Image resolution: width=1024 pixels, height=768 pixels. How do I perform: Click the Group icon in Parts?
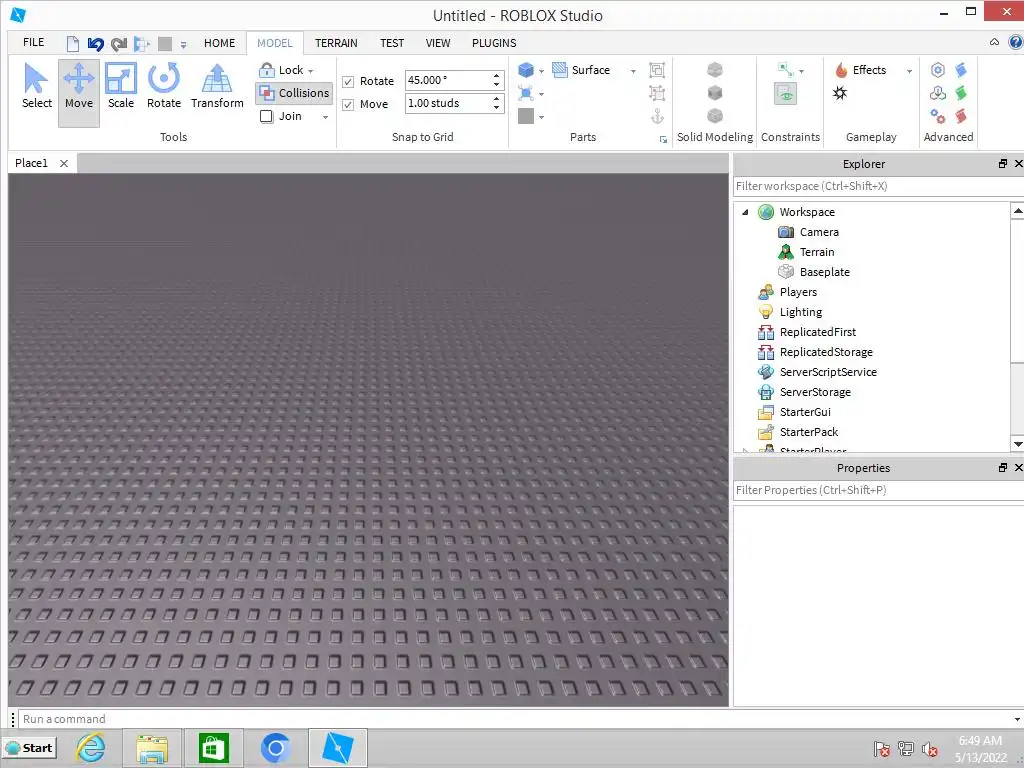pyautogui.click(x=657, y=70)
